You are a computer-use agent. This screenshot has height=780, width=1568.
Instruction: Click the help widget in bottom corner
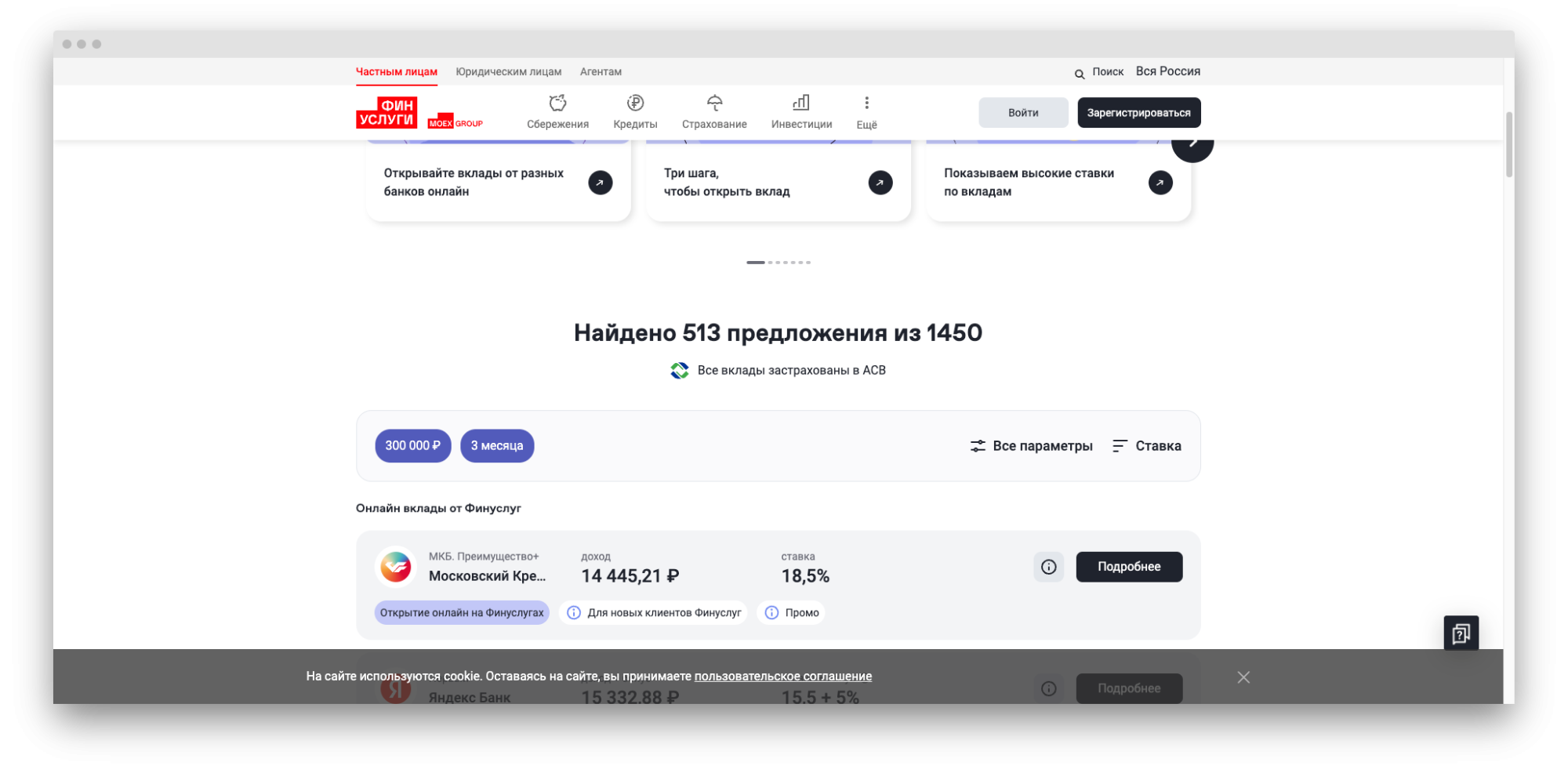[x=1460, y=632]
